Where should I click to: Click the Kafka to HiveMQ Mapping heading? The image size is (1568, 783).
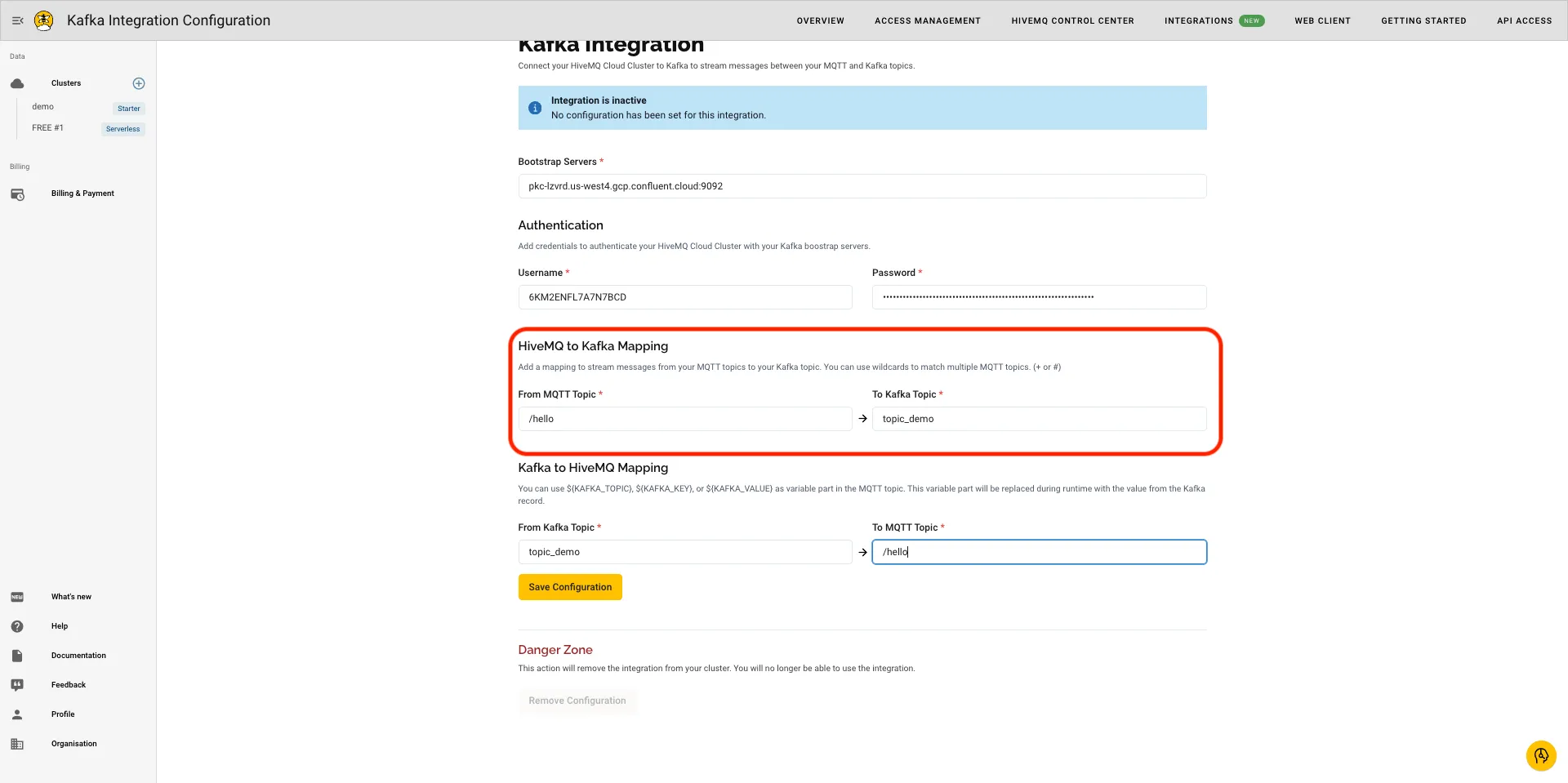point(593,468)
